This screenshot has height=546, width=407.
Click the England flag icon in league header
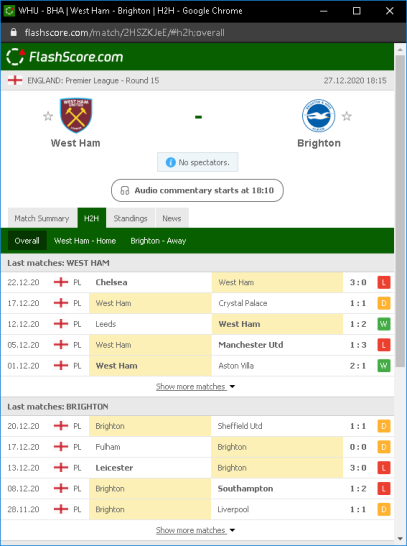coord(15,80)
